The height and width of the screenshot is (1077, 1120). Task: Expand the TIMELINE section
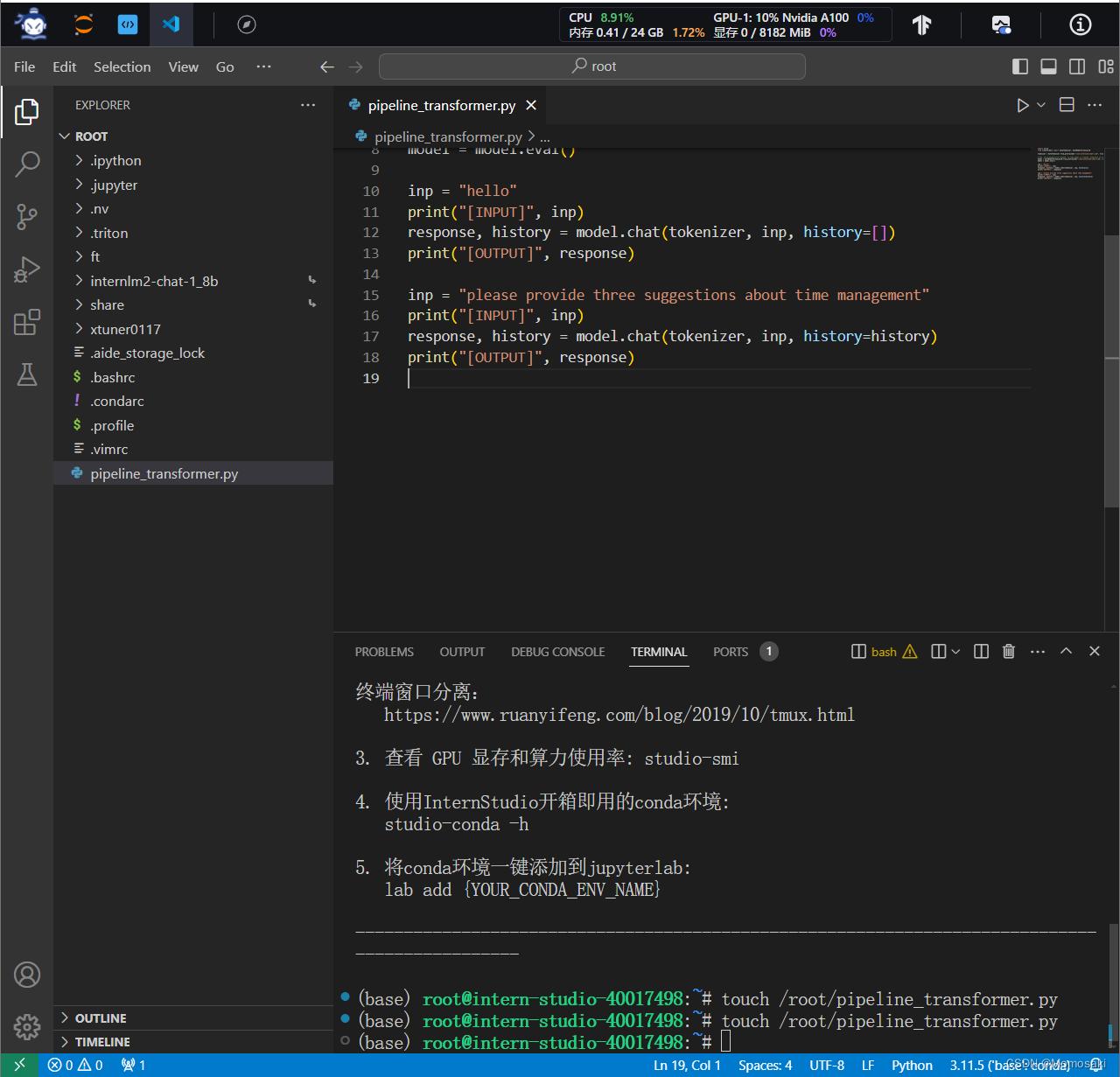[x=193, y=1042]
